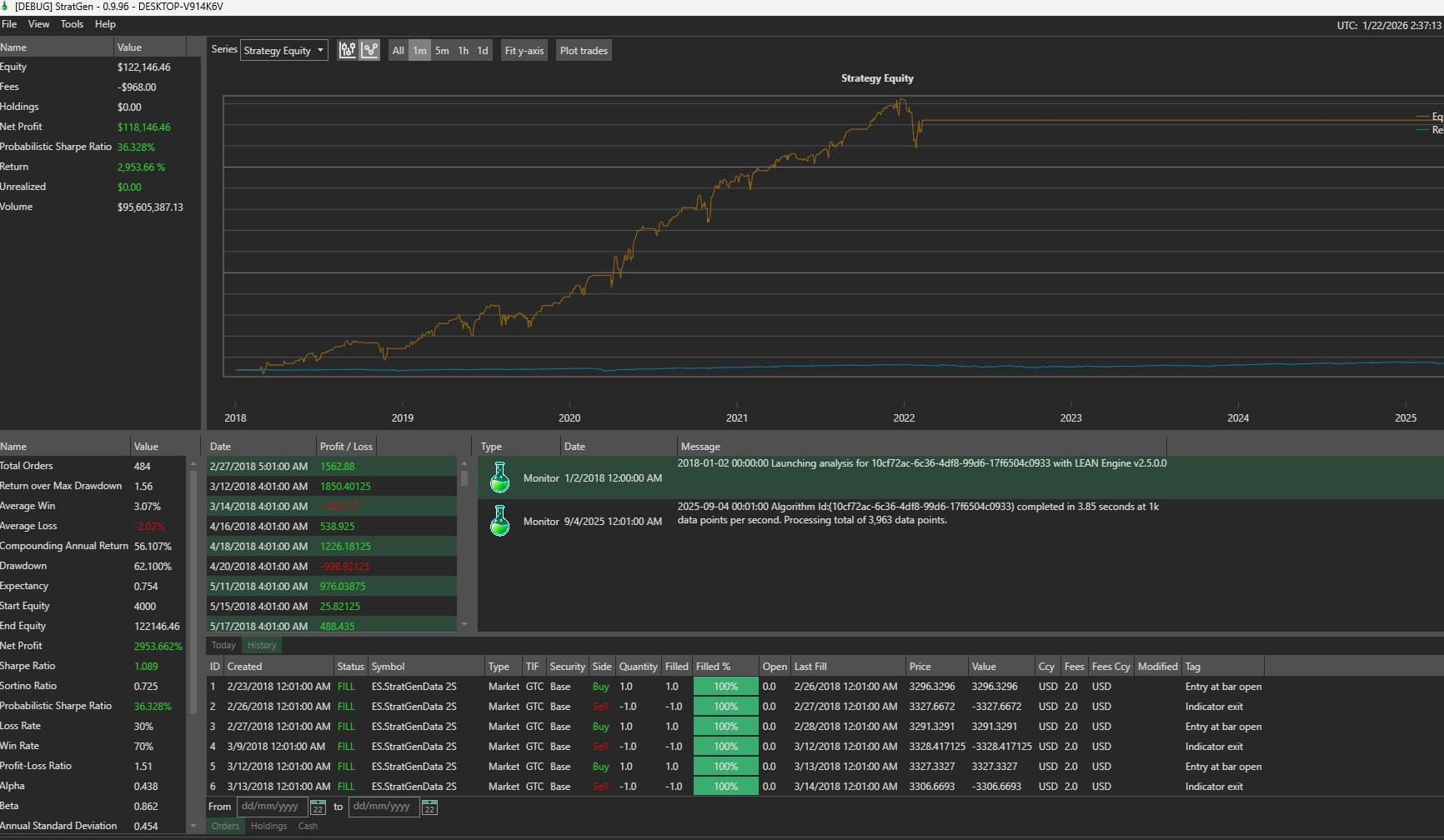Select the 1h resolution toggle
Viewport: 1444px width, 840px height.
(464, 50)
